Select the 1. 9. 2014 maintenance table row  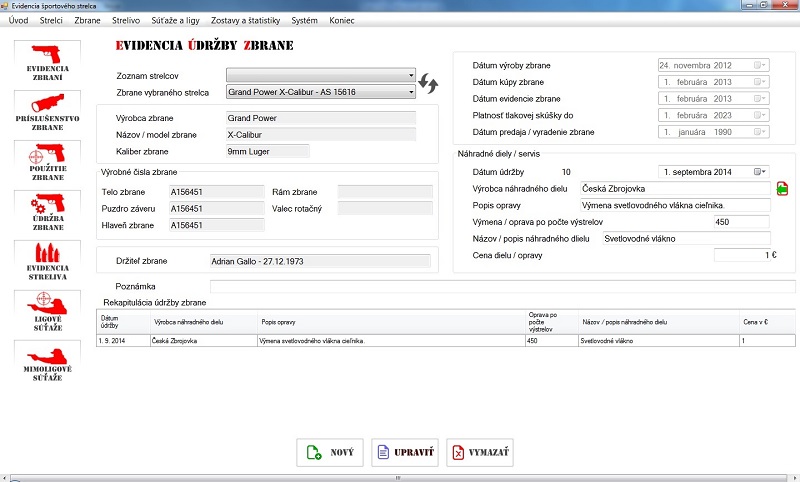400,341
